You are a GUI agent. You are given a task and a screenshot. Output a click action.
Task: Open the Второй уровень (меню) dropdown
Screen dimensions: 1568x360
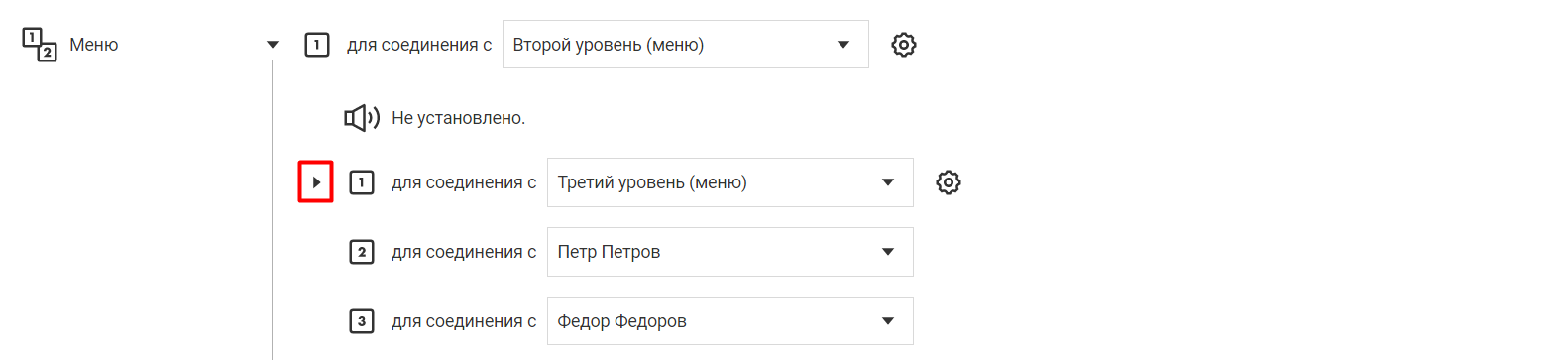pyautogui.click(x=686, y=45)
